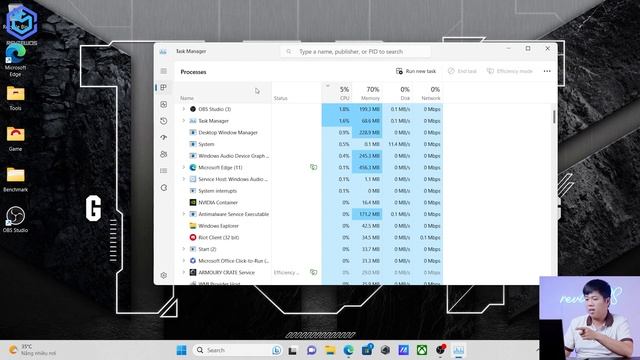Click the NVIDIA Container process icon
Image resolution: width=640 pixels, height=360 pixels.
coord(193,202)
